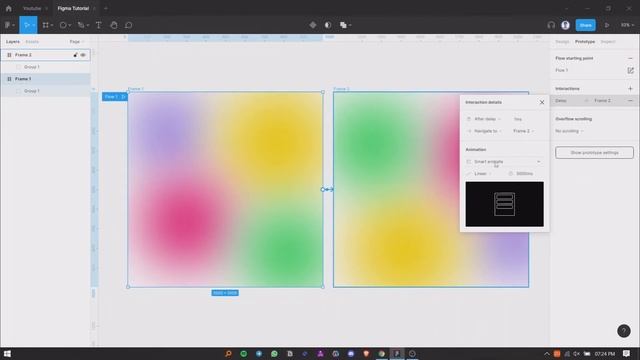
Task: Switch to the Assets tab
Action: [32, 42]
